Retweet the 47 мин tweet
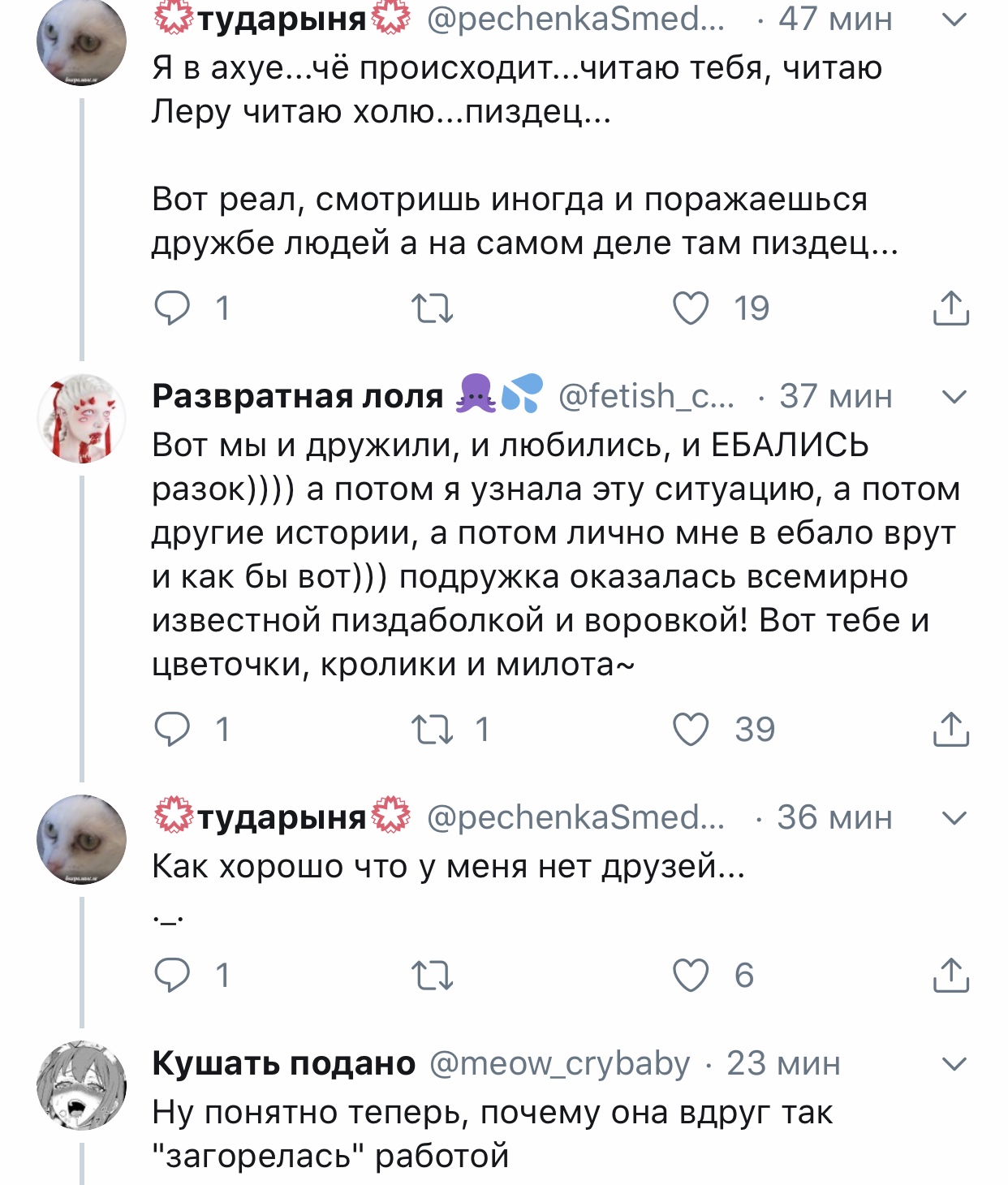This screenshot has height=1185, width=1008. click(x=432, y=308)
